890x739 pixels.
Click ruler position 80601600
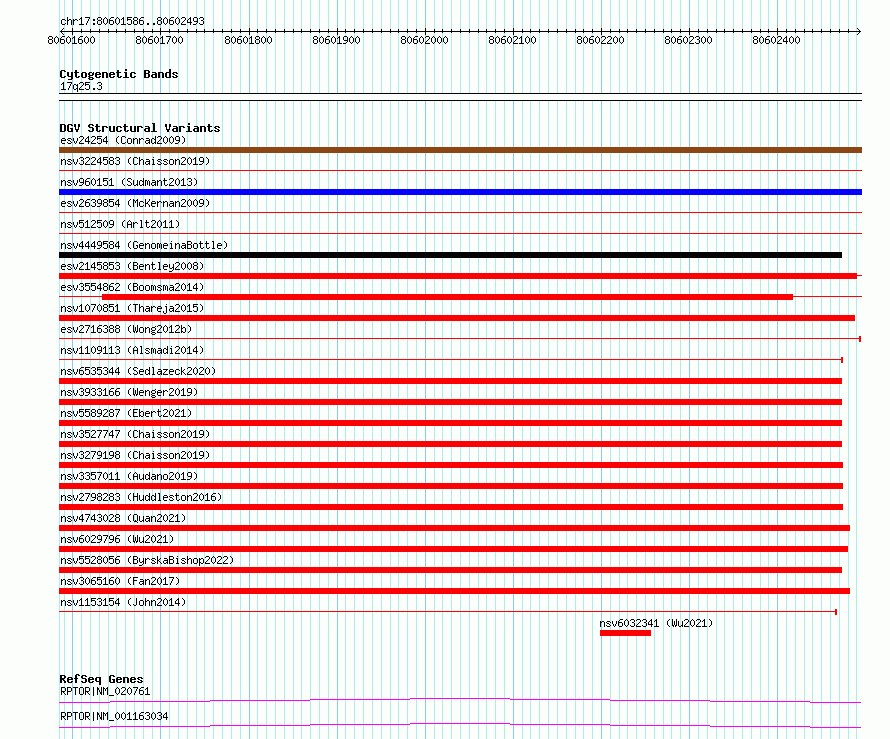[x=72, y=40]
